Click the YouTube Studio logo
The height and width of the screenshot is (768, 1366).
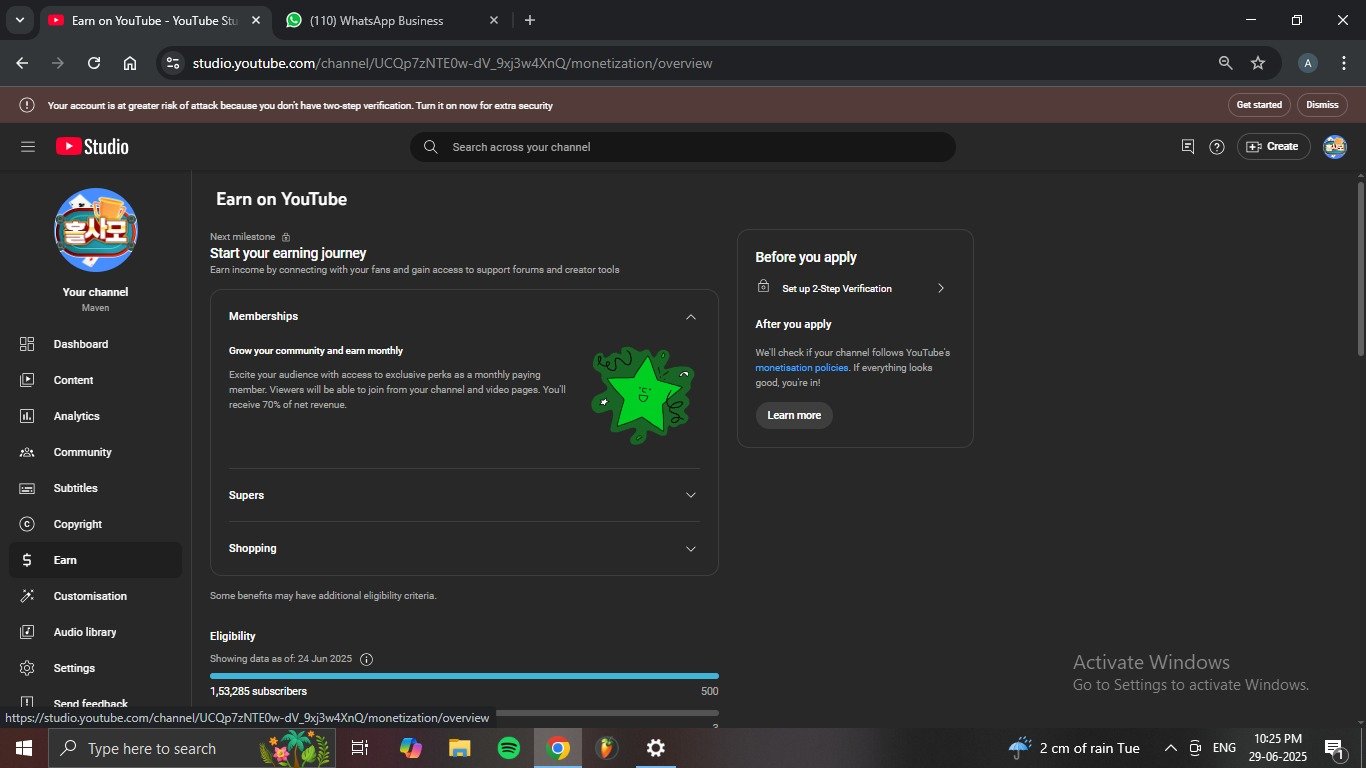[92, 147]
